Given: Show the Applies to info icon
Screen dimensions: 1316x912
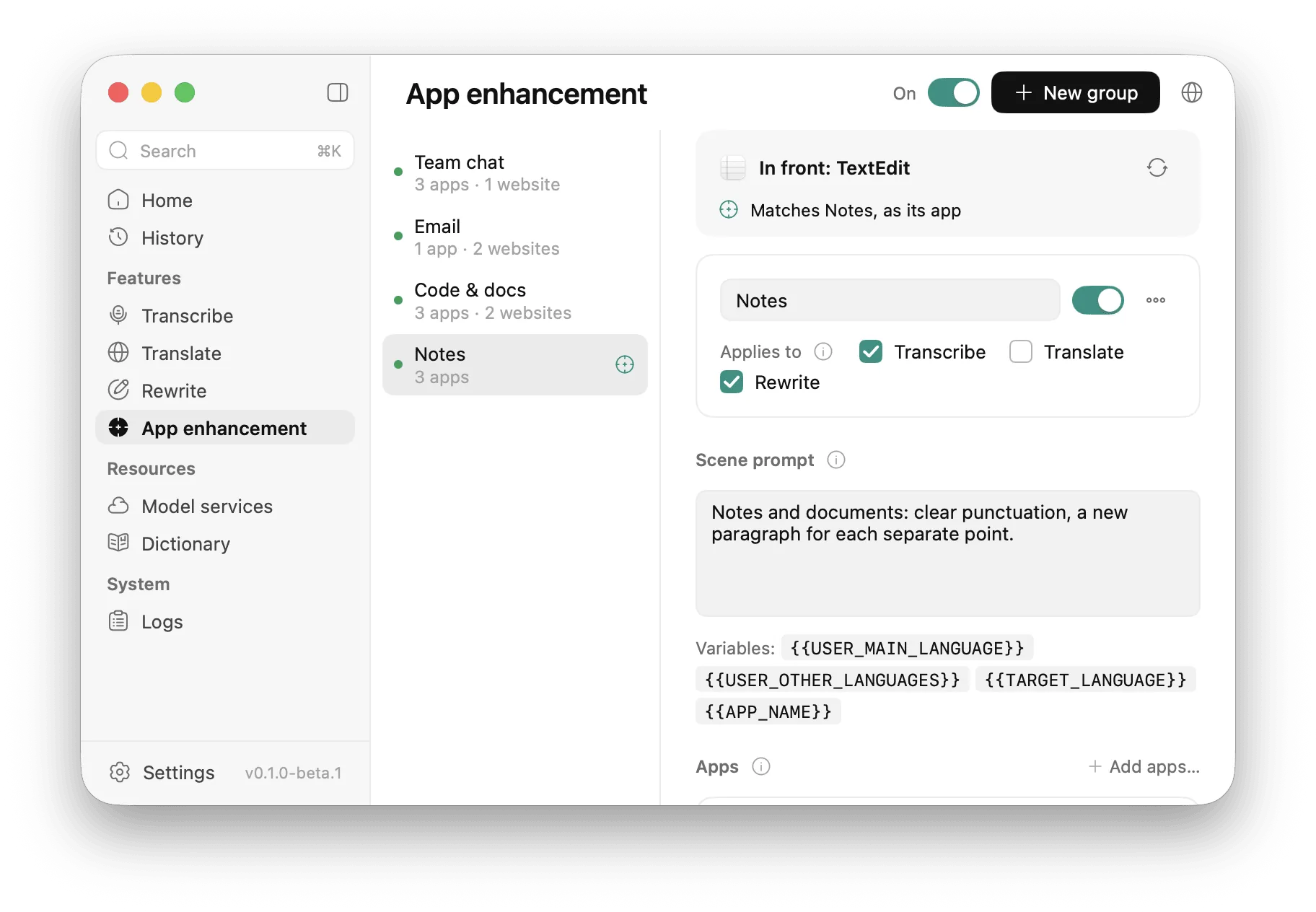Looking at the screenshot, I should click(823, 351).
